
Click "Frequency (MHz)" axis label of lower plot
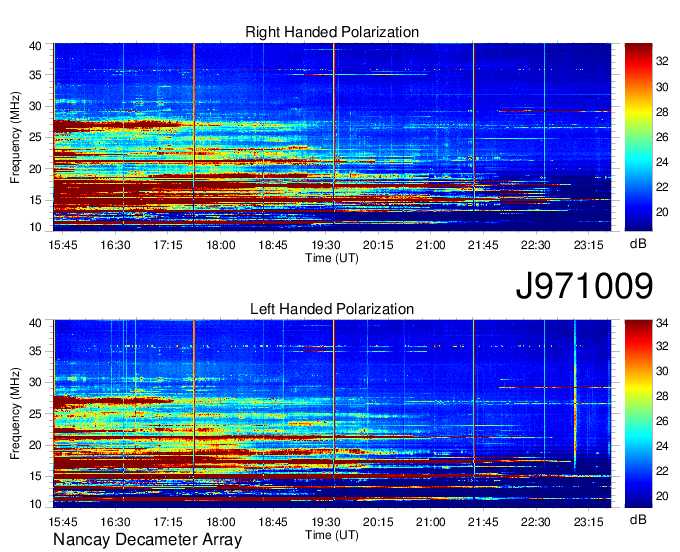[x=15, y=414]
